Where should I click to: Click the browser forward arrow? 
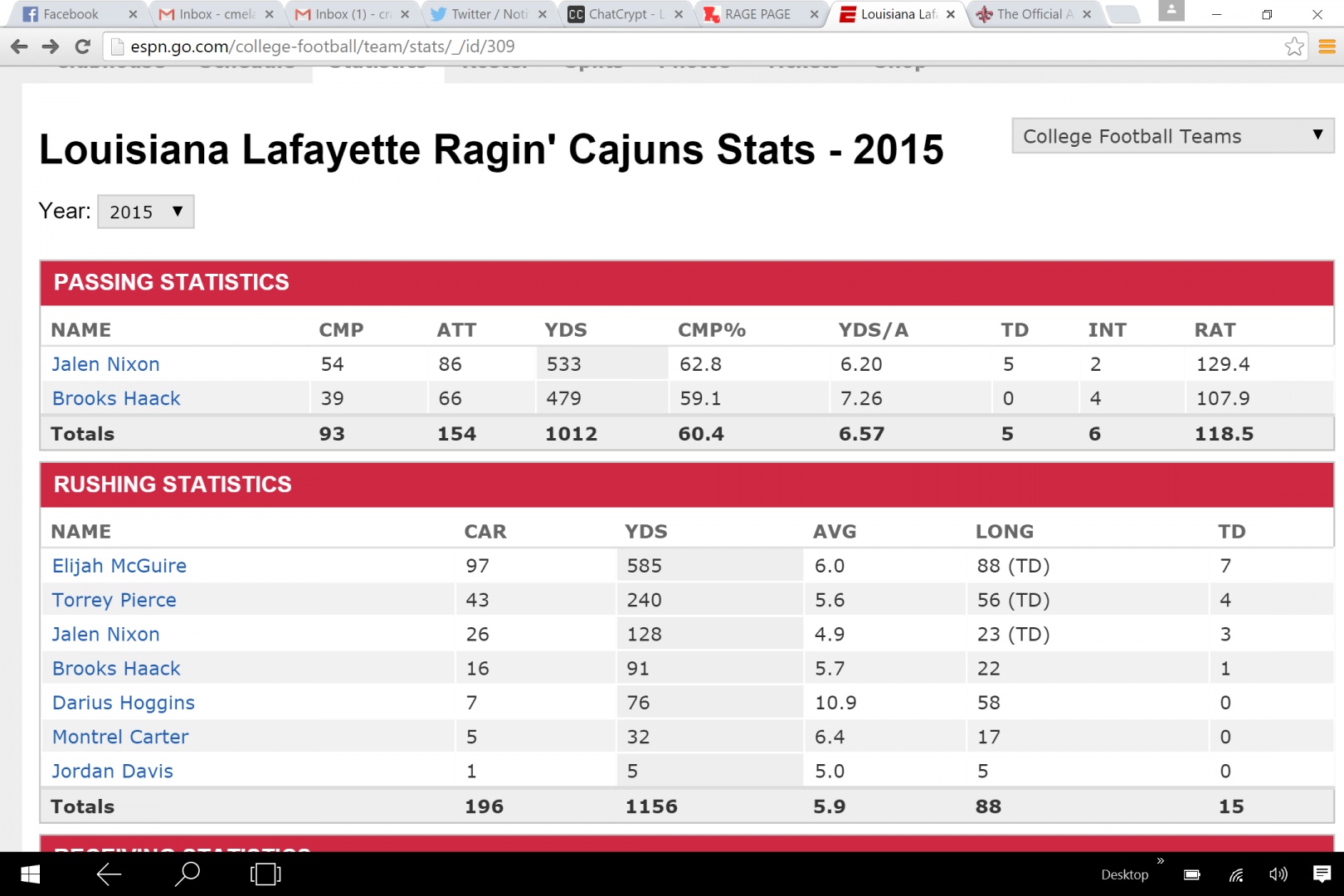coord(51,46)
